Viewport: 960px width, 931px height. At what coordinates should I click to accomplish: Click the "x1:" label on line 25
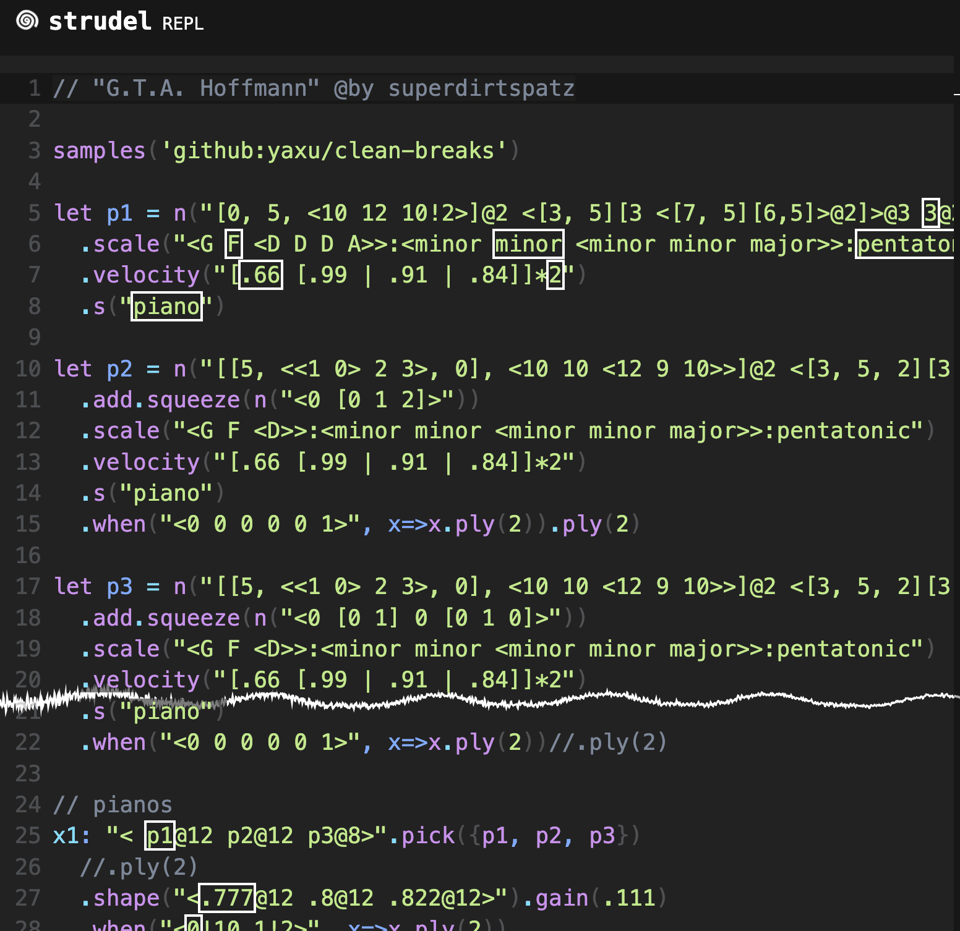point(72,835)
